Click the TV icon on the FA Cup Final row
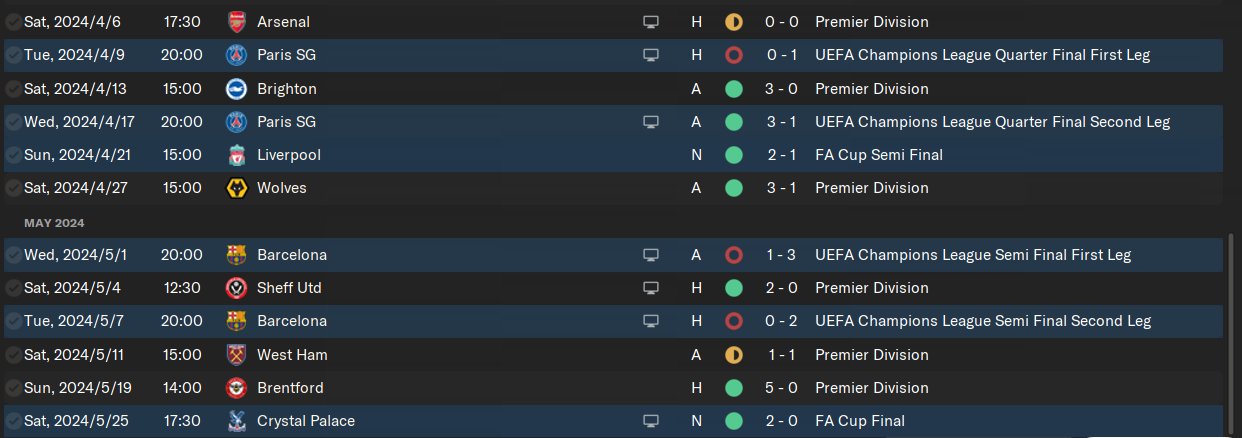 coord(651,421)
